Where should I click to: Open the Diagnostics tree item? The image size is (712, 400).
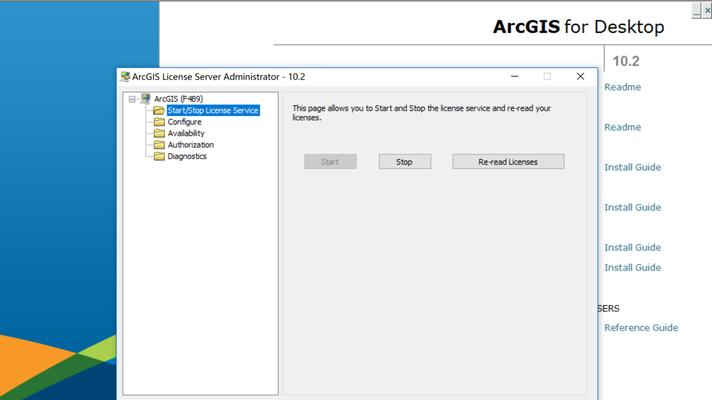pyautogui.click(x=187, y=156)
